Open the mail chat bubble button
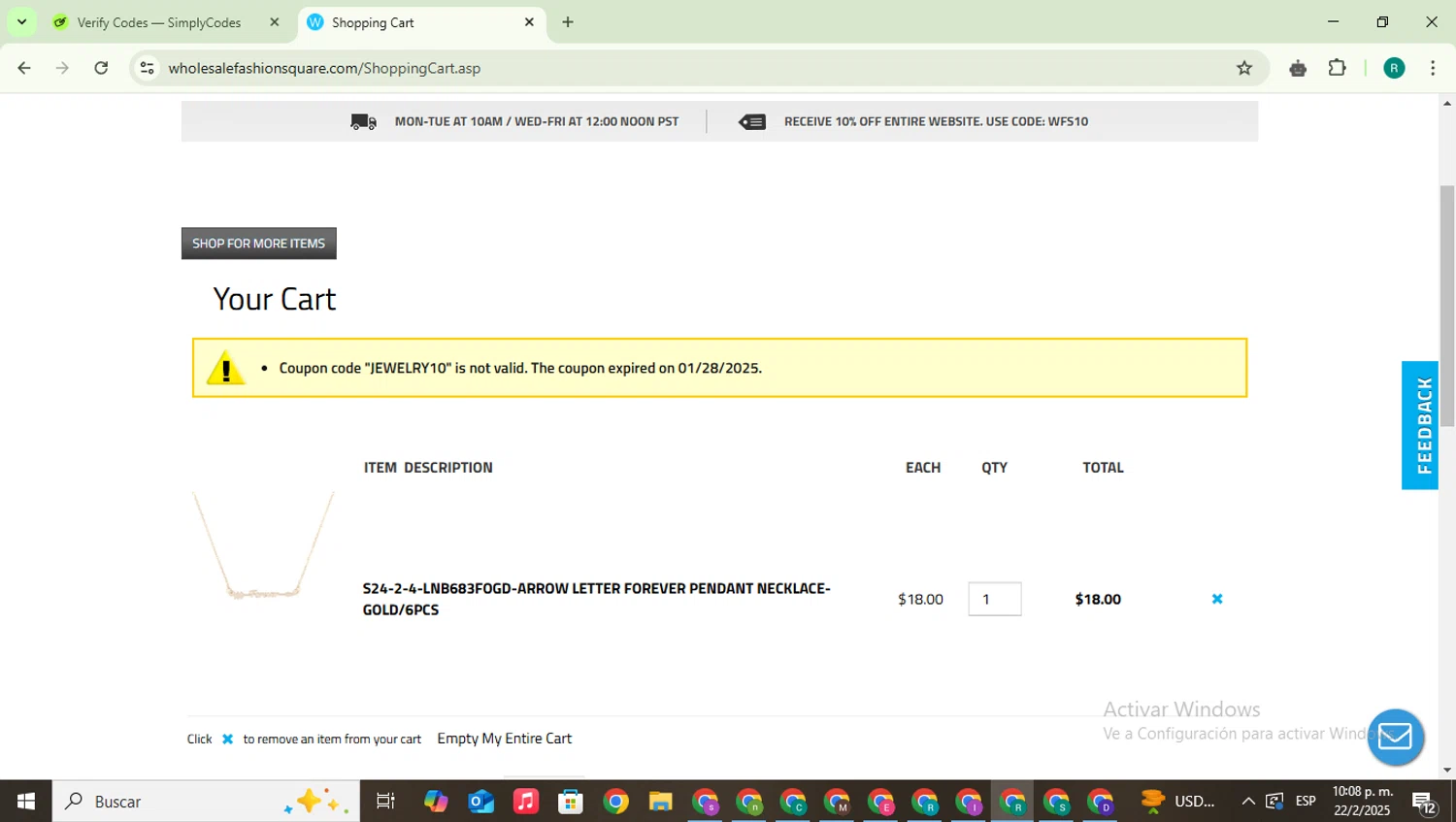 (1395, 737)
